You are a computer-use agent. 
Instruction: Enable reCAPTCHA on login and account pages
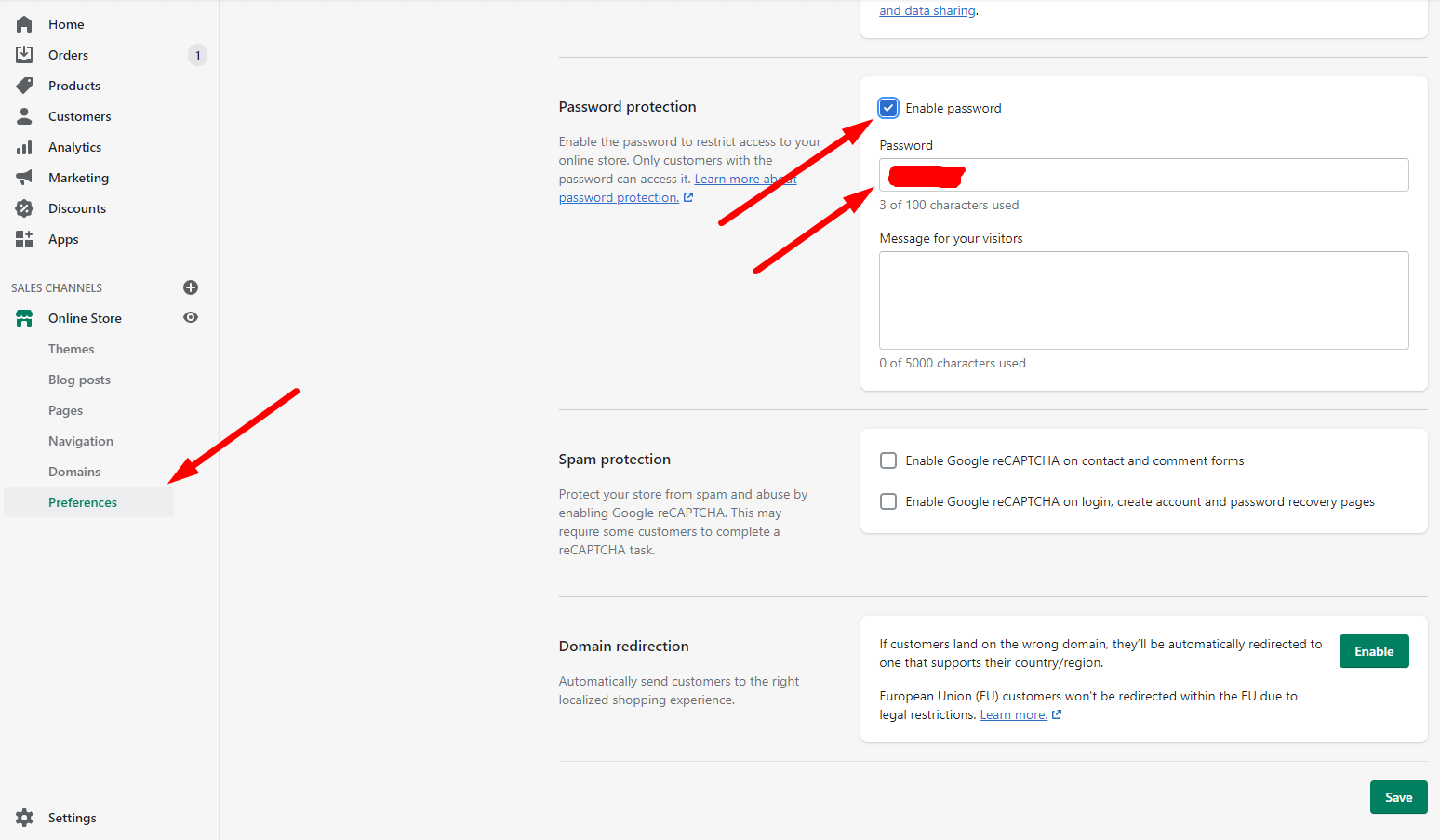[x=888, y=501]
